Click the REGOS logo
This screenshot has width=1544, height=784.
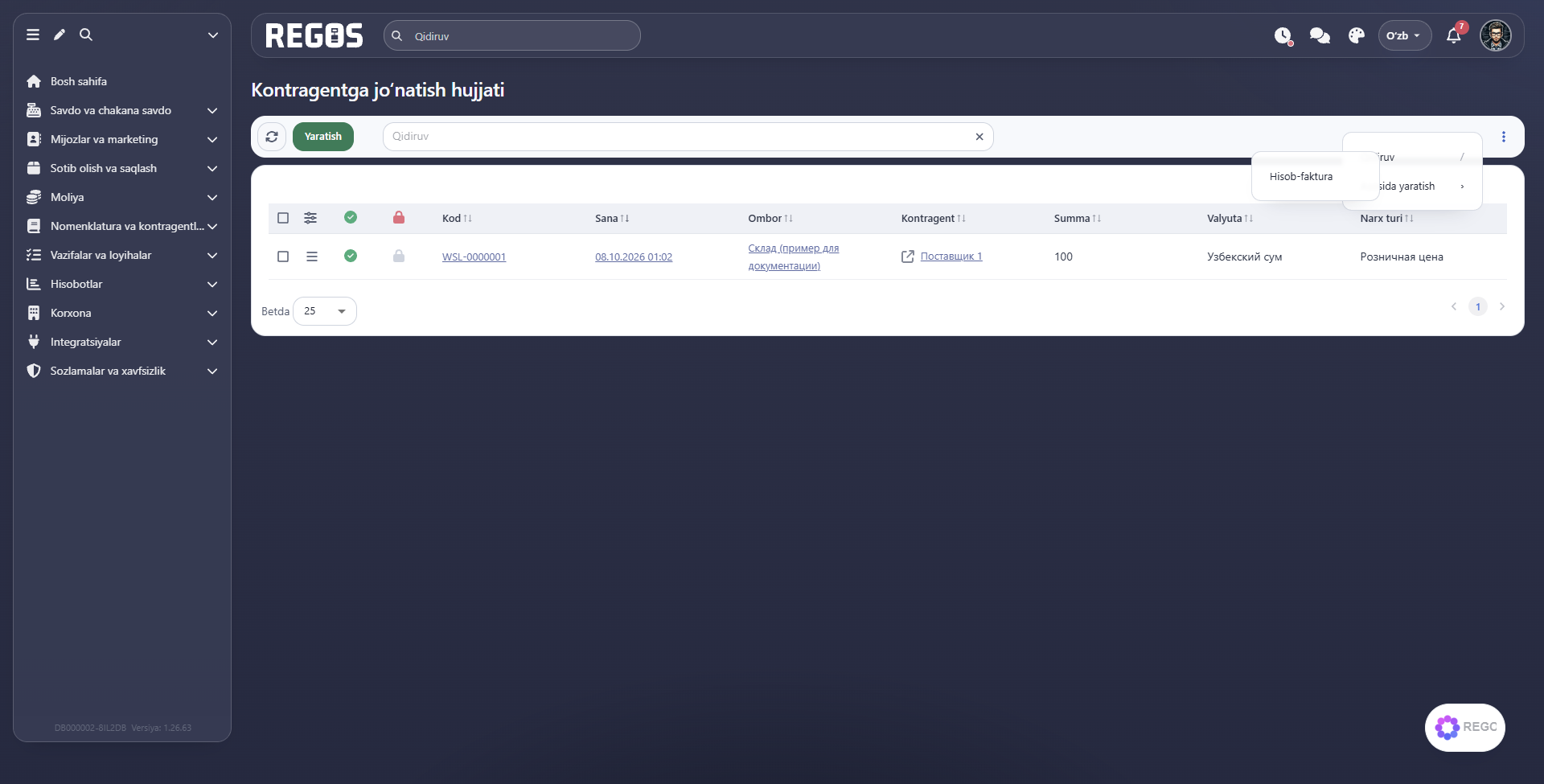tap(314, 35)
